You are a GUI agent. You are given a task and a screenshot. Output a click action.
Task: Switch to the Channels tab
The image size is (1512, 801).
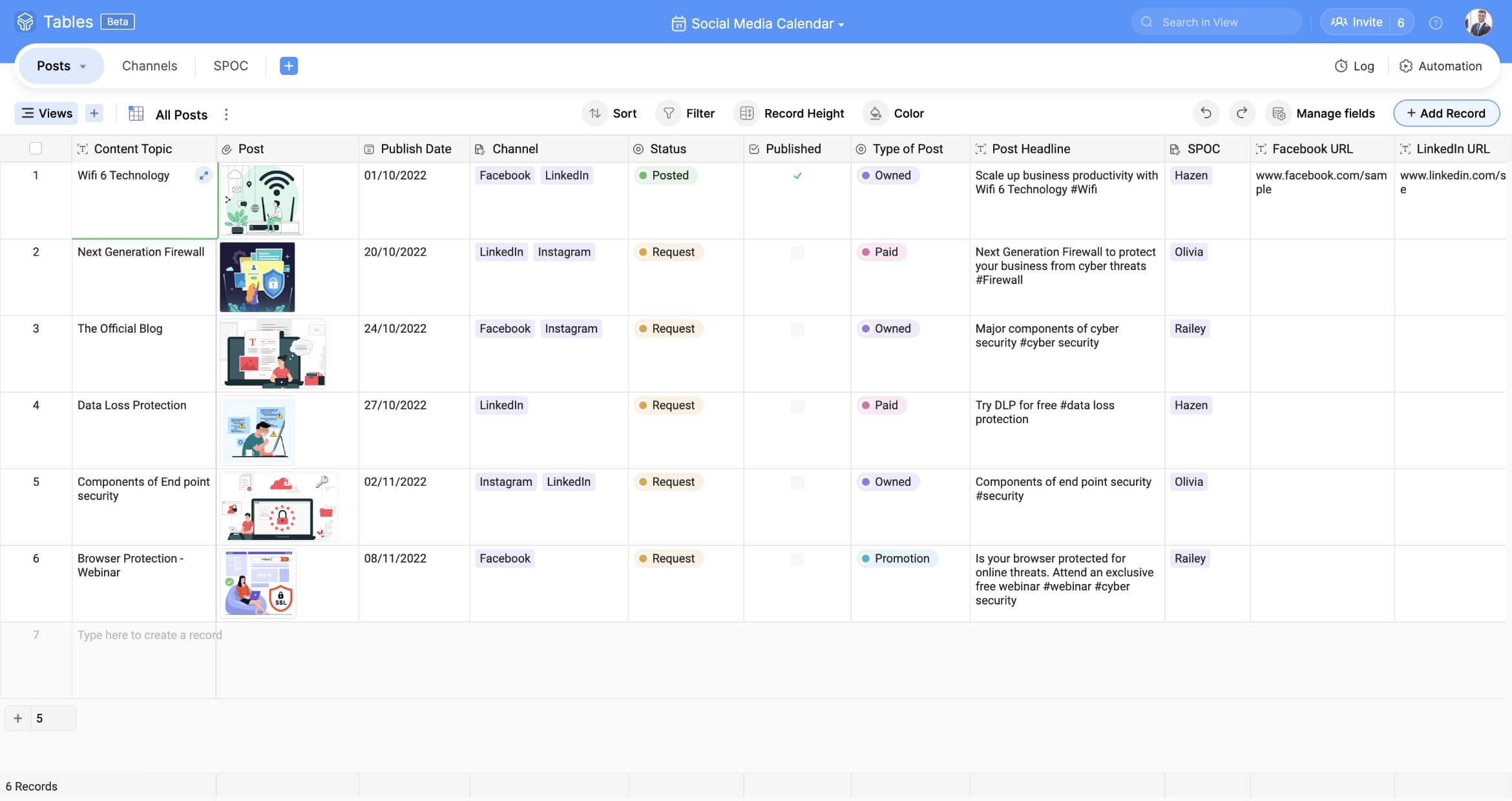(149, 66)
